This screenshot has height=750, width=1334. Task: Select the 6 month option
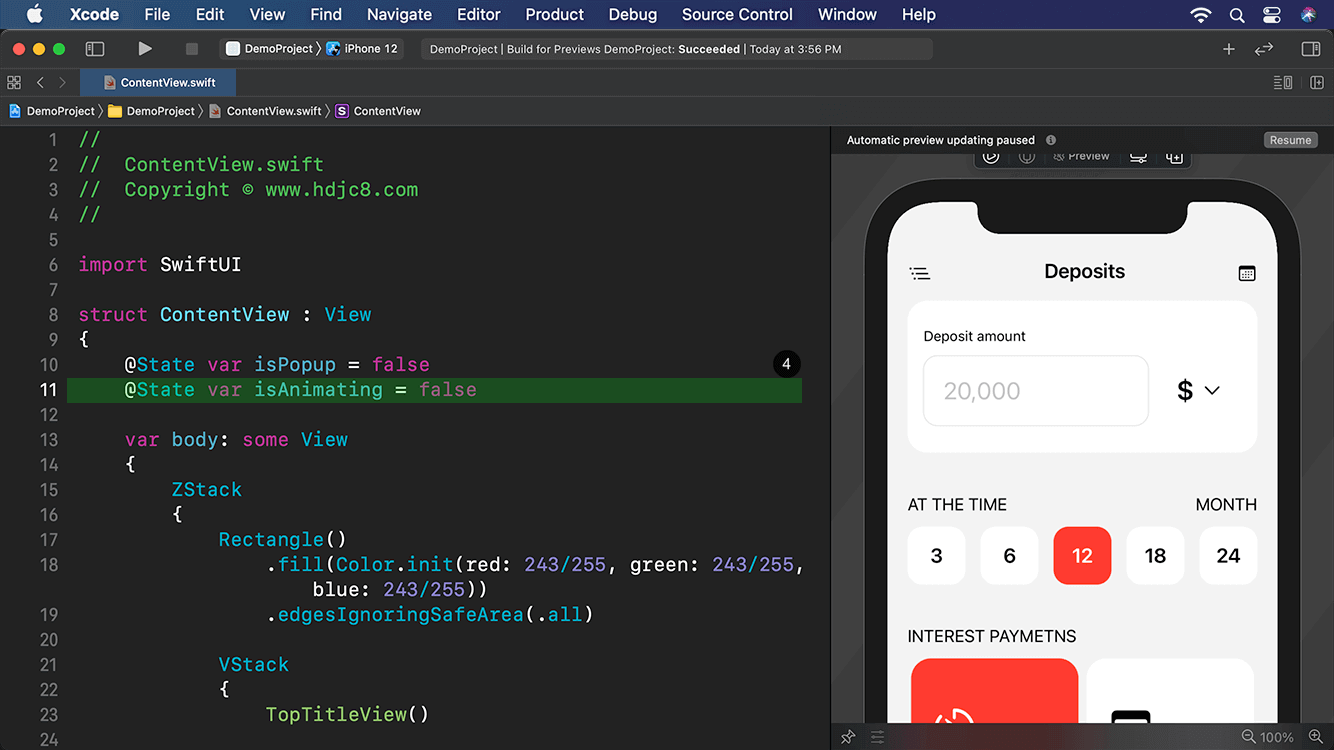(1009, 556)
